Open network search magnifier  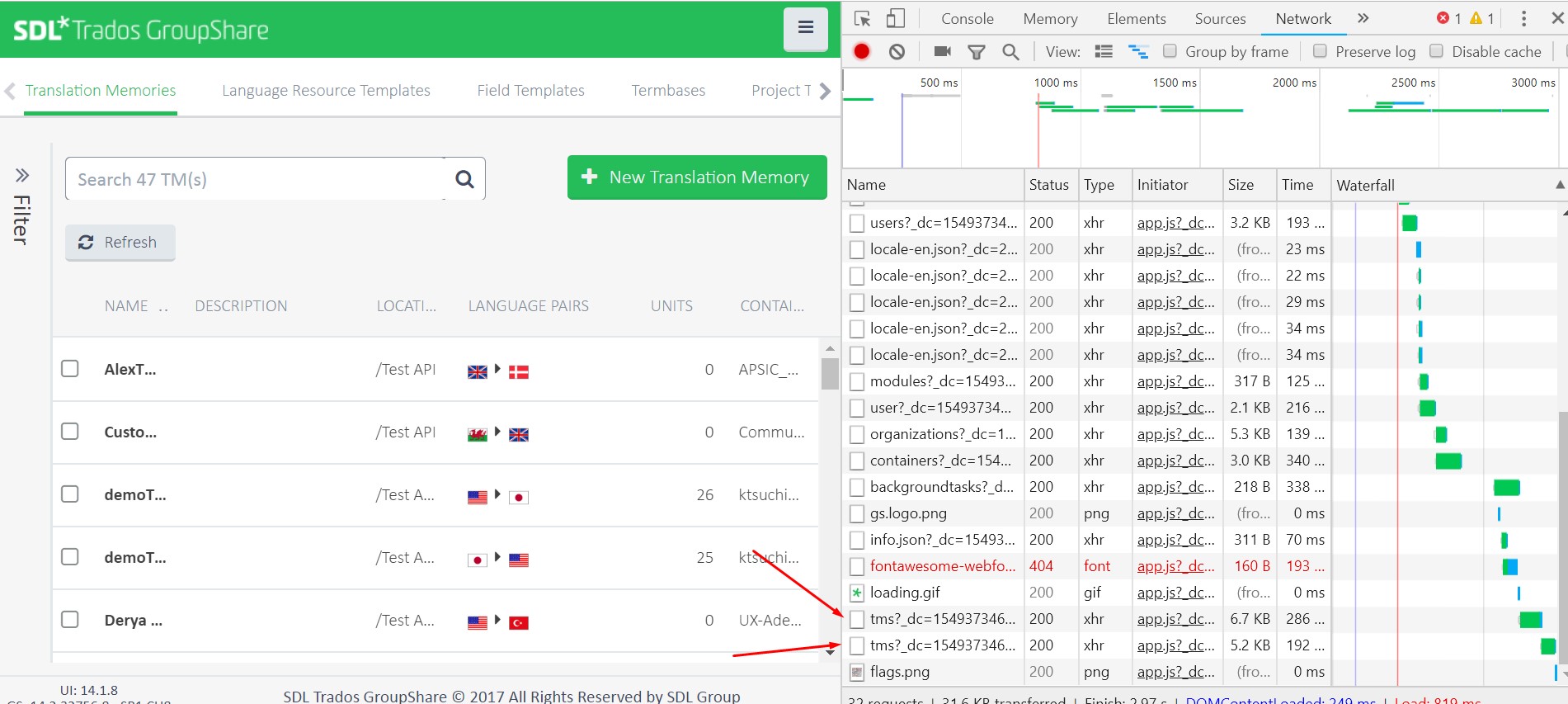(1010, 52)
